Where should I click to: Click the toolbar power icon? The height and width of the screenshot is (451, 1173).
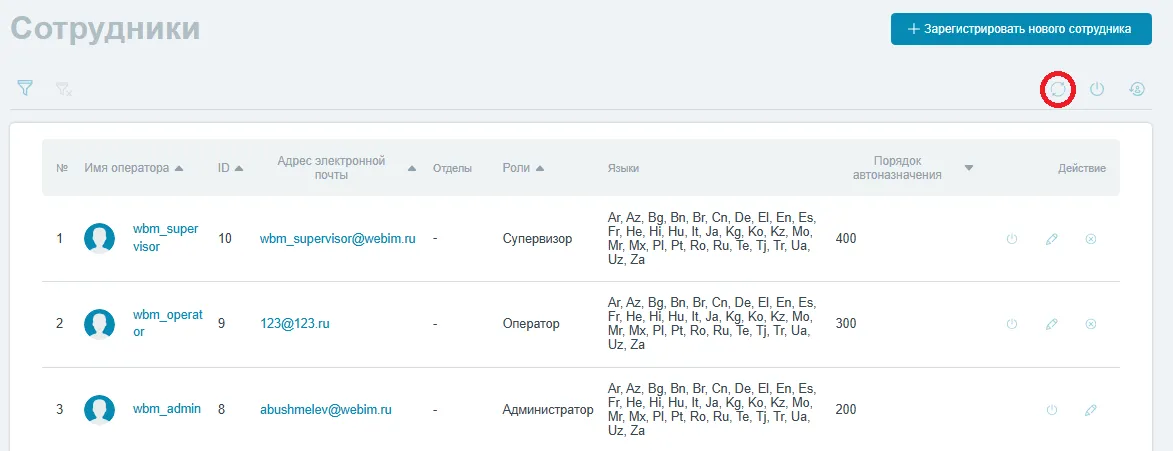(x=1097, y=89)
